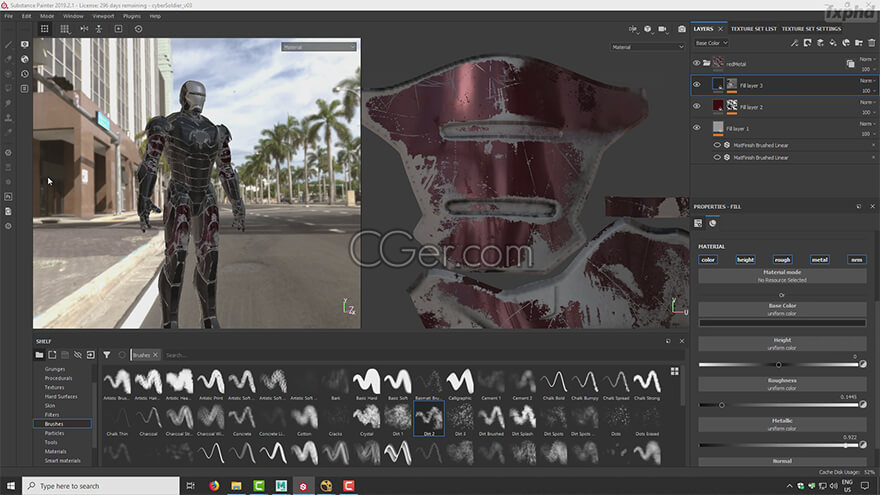Remove the Brushes filter tag in Shelf
The image size is (880, 495).
[155, 355]
